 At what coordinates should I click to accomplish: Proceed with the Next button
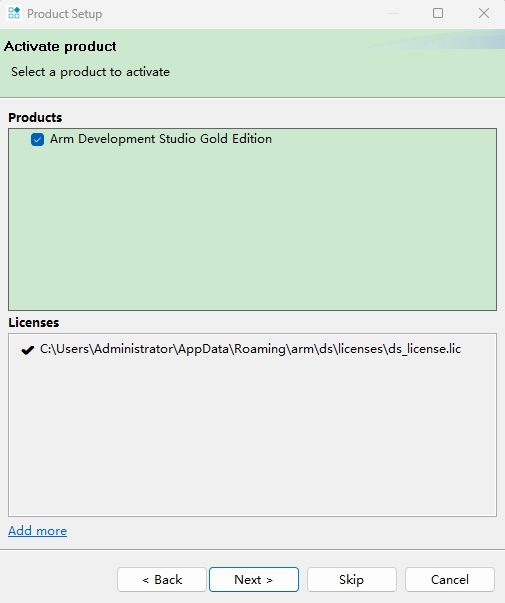click(254, 580)
